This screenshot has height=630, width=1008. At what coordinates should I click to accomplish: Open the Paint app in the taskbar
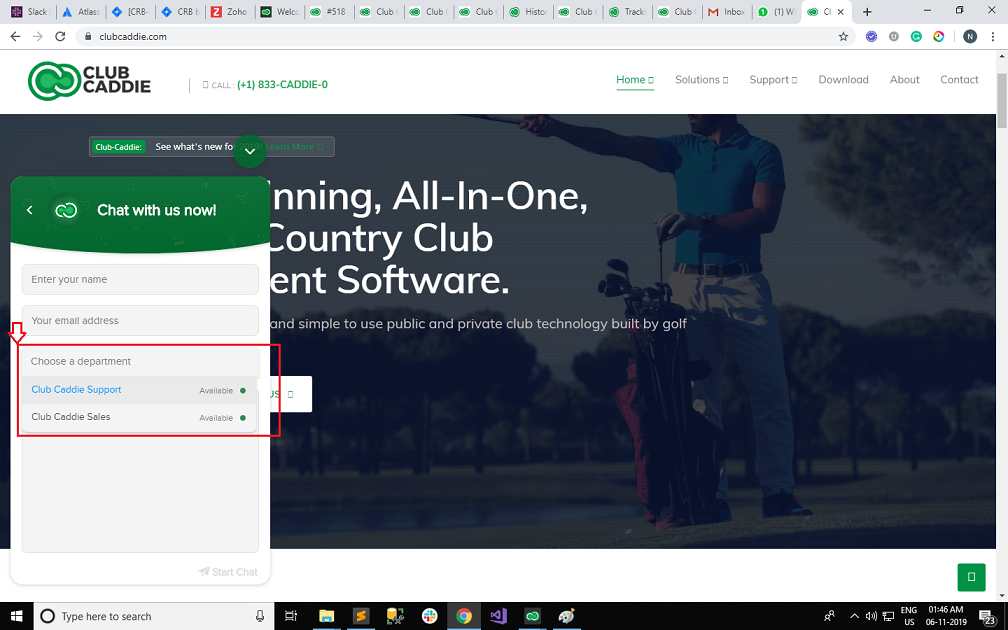pyautogui.click(x=566, y=616)
